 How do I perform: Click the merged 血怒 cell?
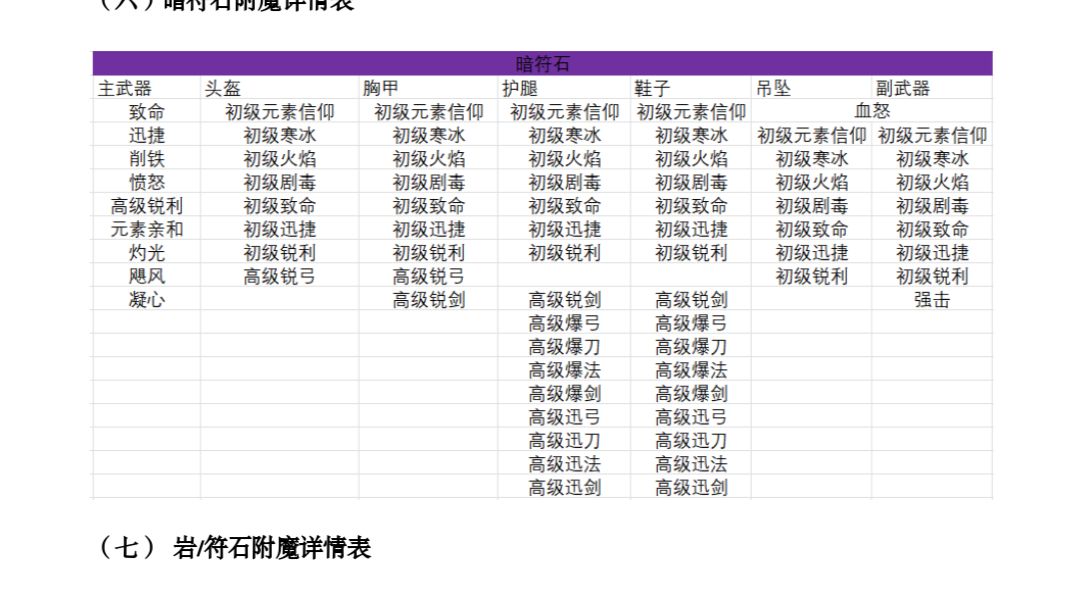point(872,111)
